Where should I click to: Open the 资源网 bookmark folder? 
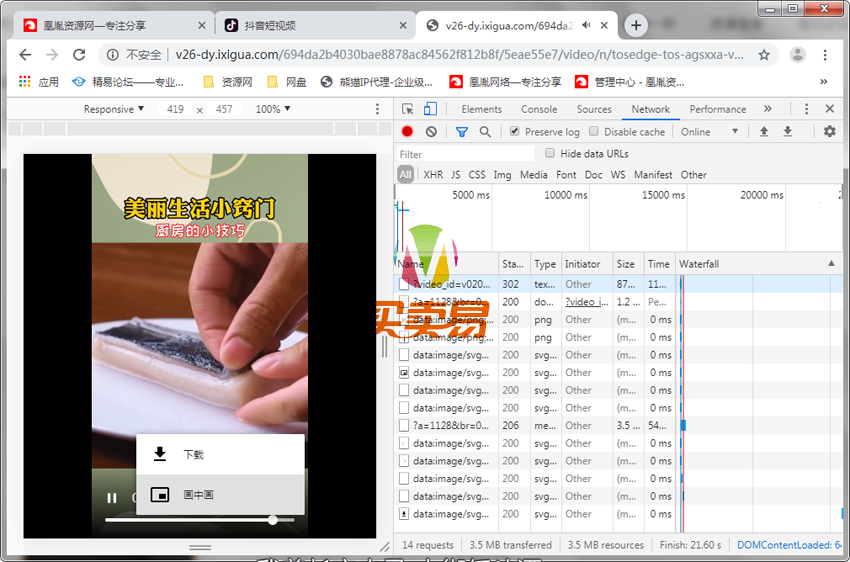pos(228,82)
